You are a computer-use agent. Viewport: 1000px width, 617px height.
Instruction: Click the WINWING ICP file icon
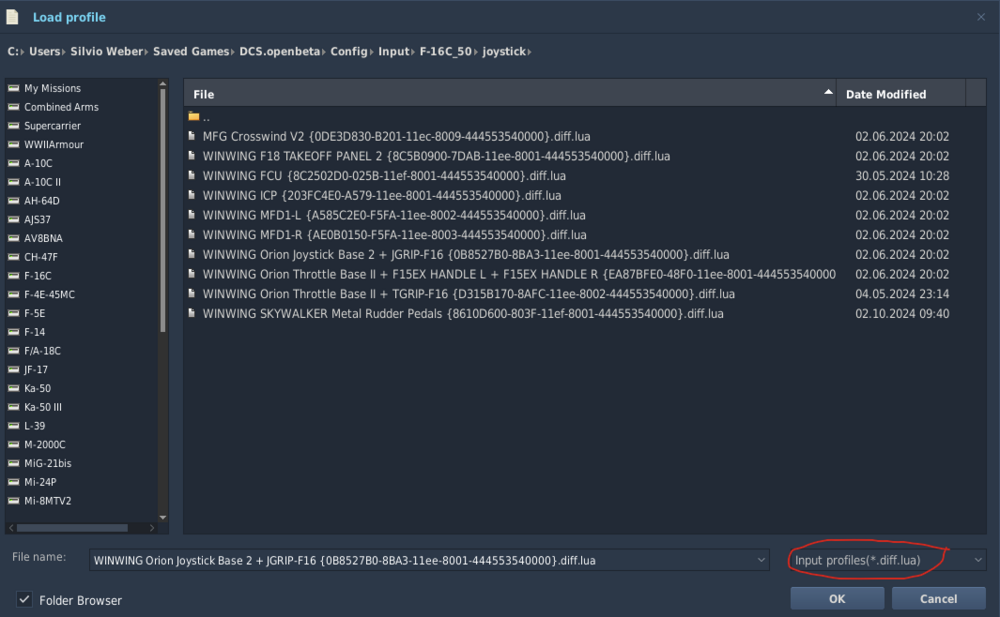(x=191, y=195)
